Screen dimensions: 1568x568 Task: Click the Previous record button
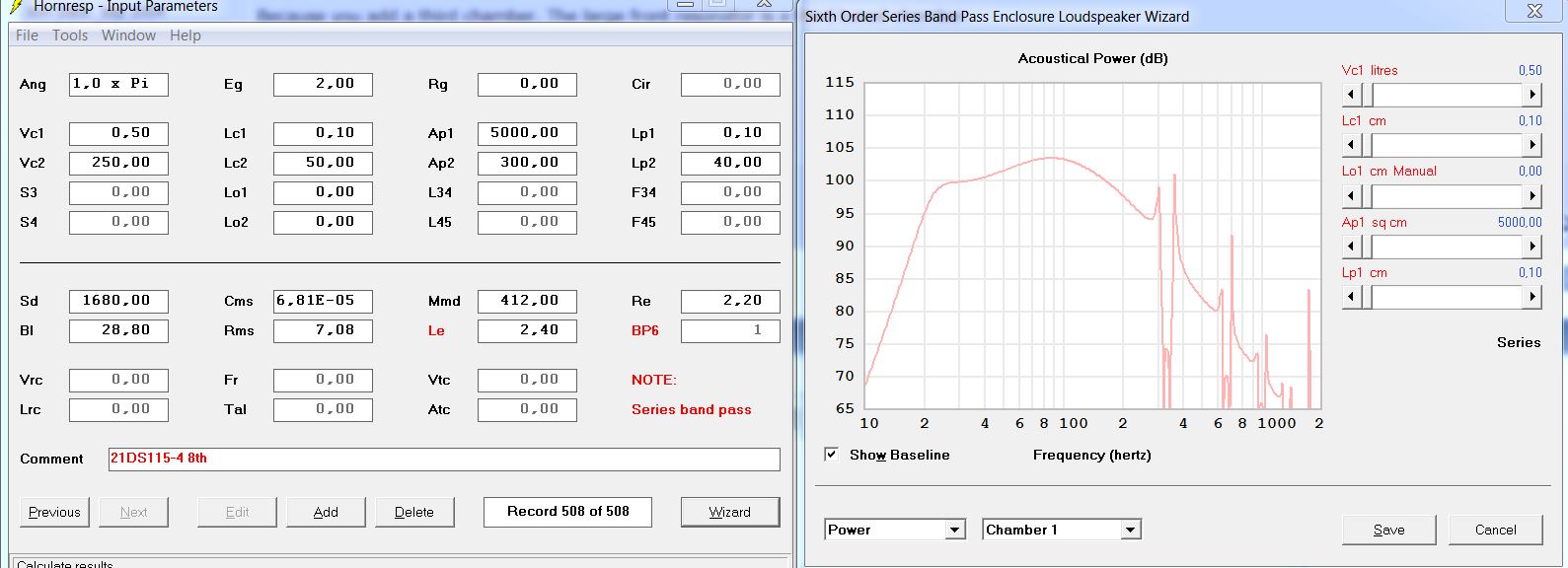(54, 512)
